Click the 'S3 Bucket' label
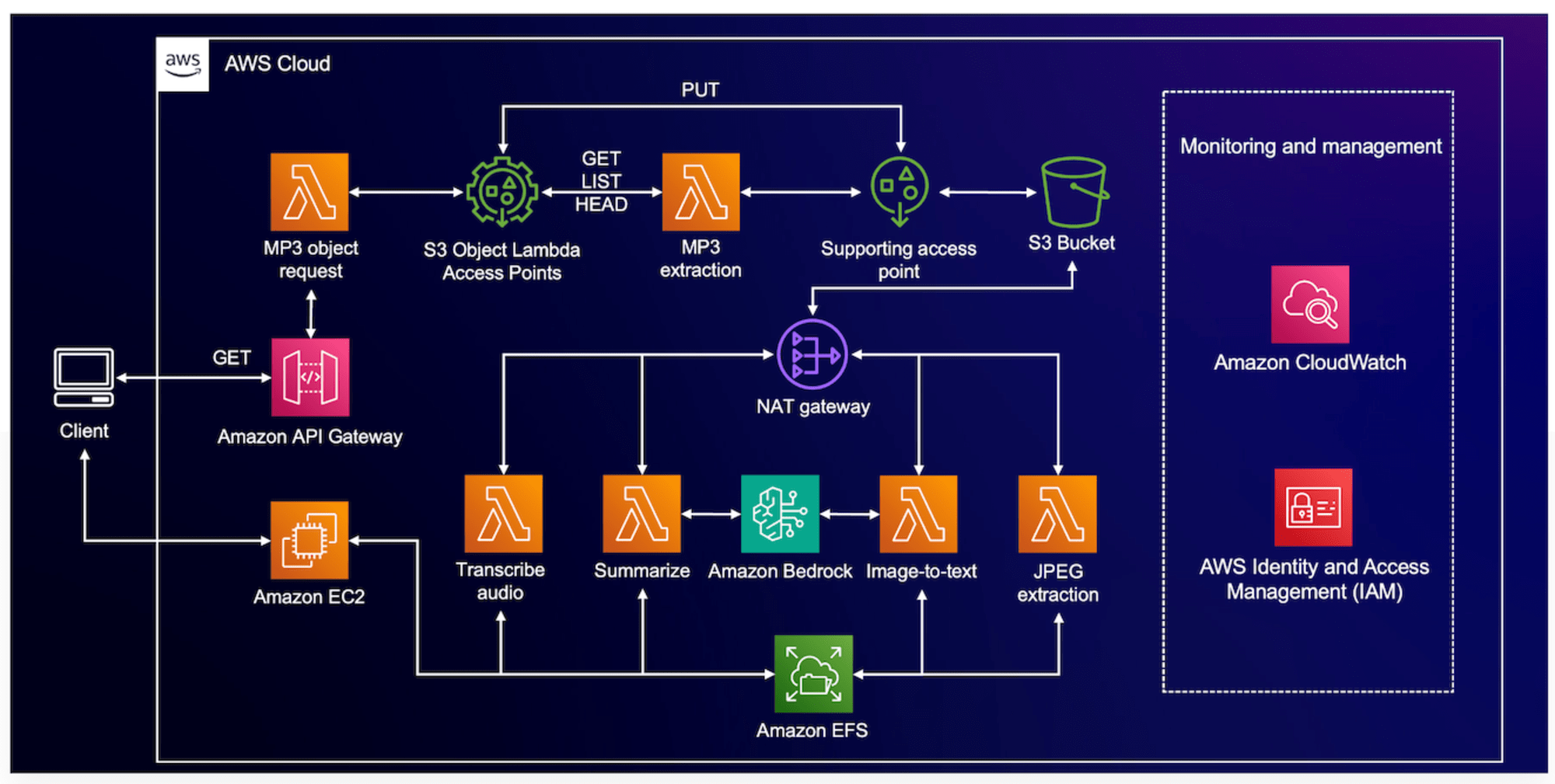 [1071, 243]
